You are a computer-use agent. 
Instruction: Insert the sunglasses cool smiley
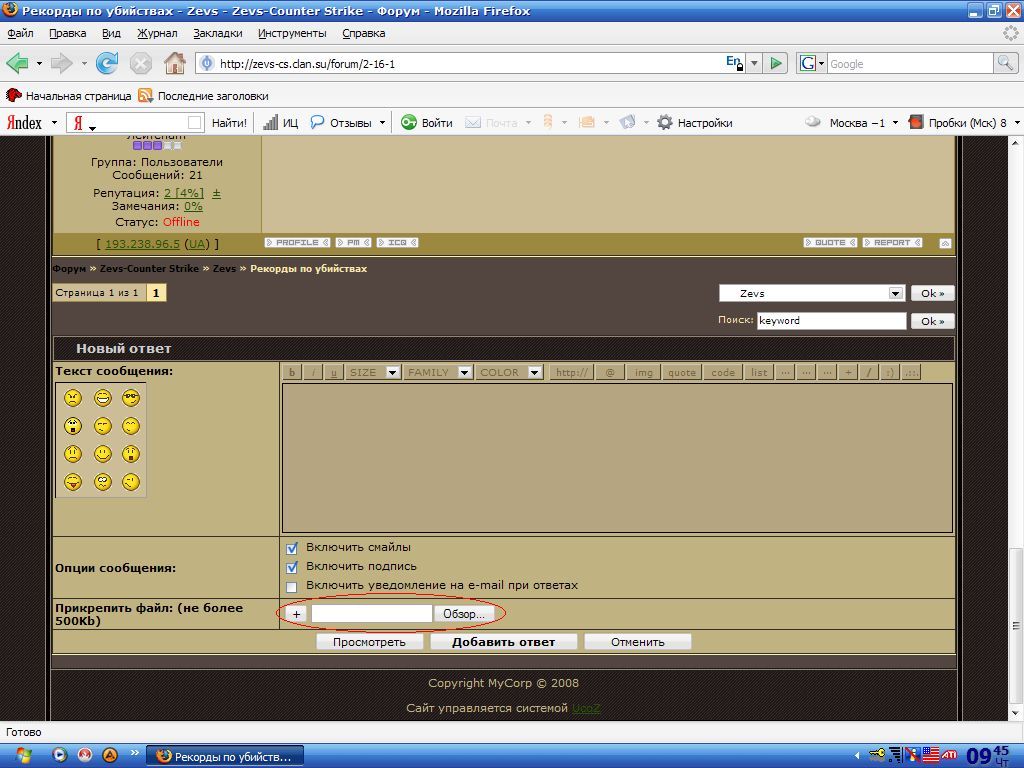point(131,398)
